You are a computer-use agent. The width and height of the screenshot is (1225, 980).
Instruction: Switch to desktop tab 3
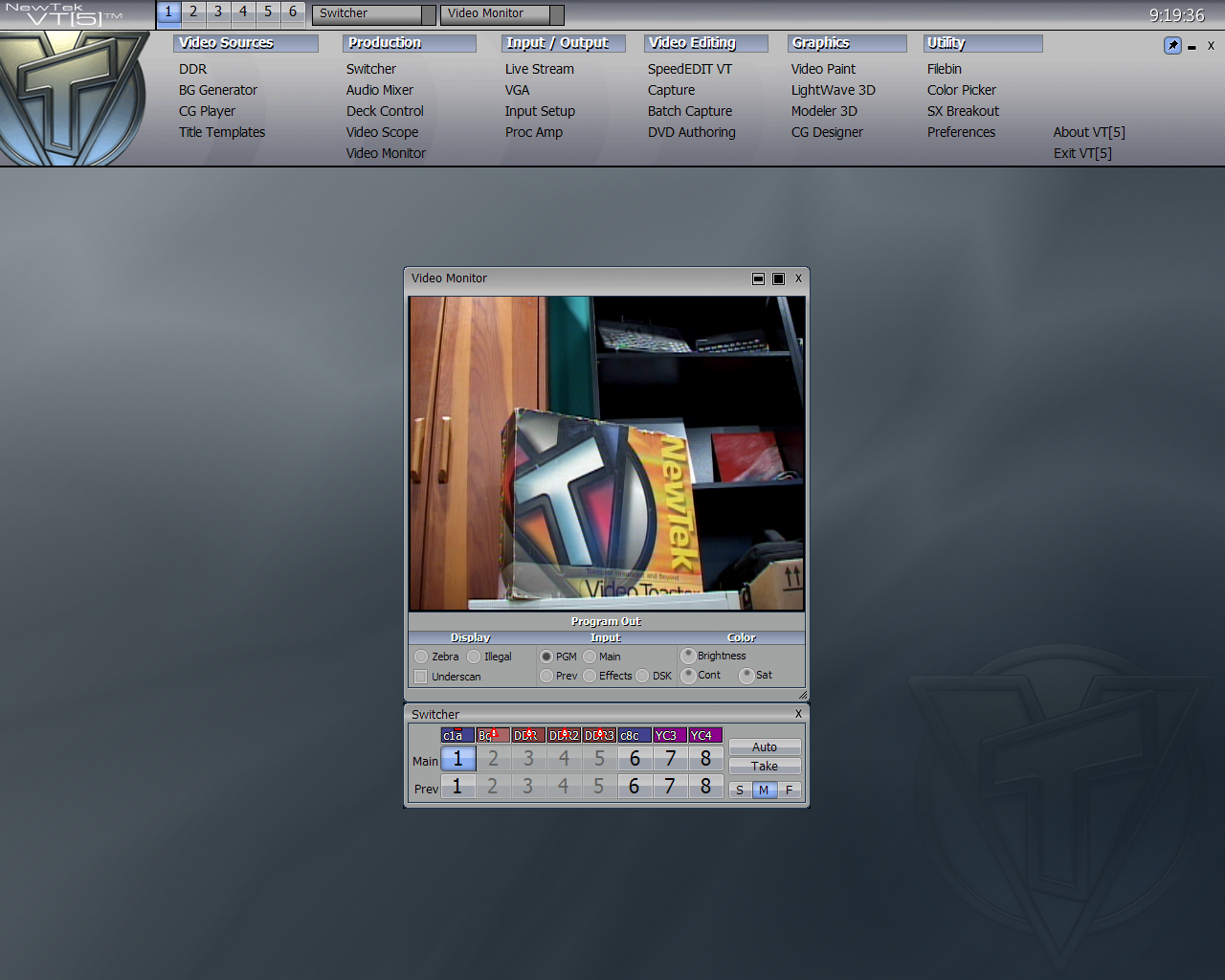click(218, 13)
